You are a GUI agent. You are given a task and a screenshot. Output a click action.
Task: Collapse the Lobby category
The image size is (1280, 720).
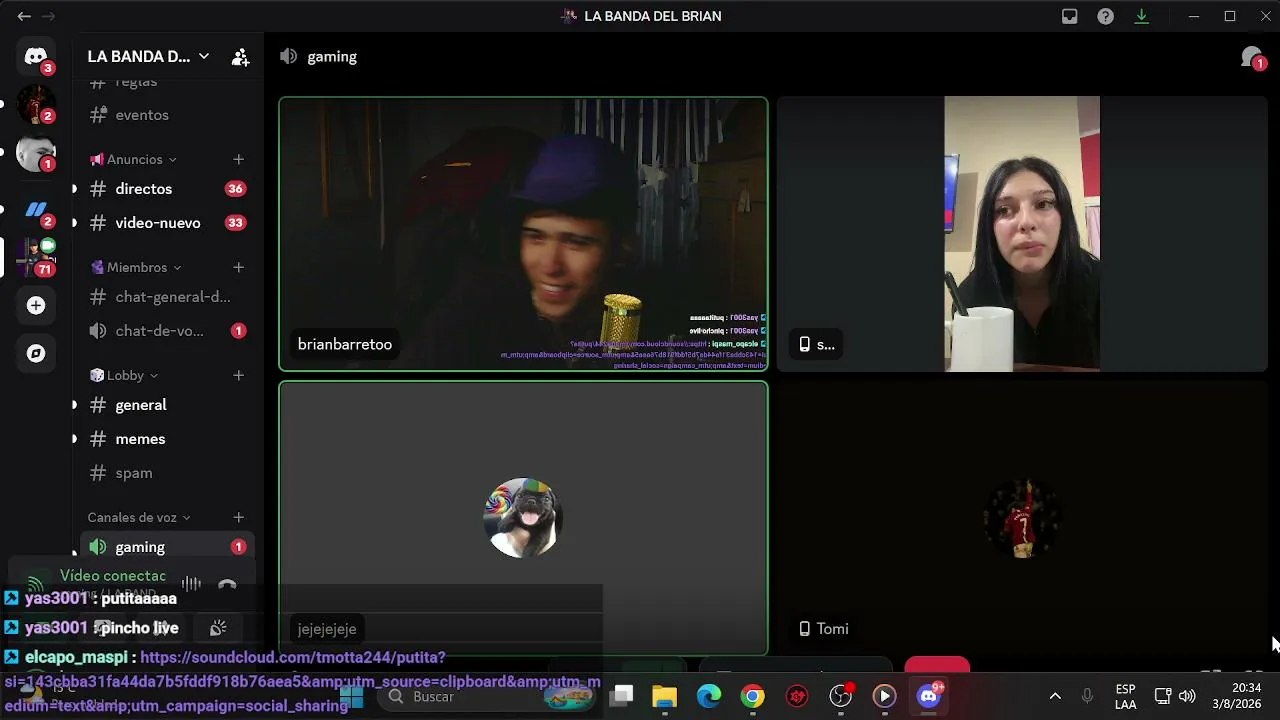click(125, 375)
